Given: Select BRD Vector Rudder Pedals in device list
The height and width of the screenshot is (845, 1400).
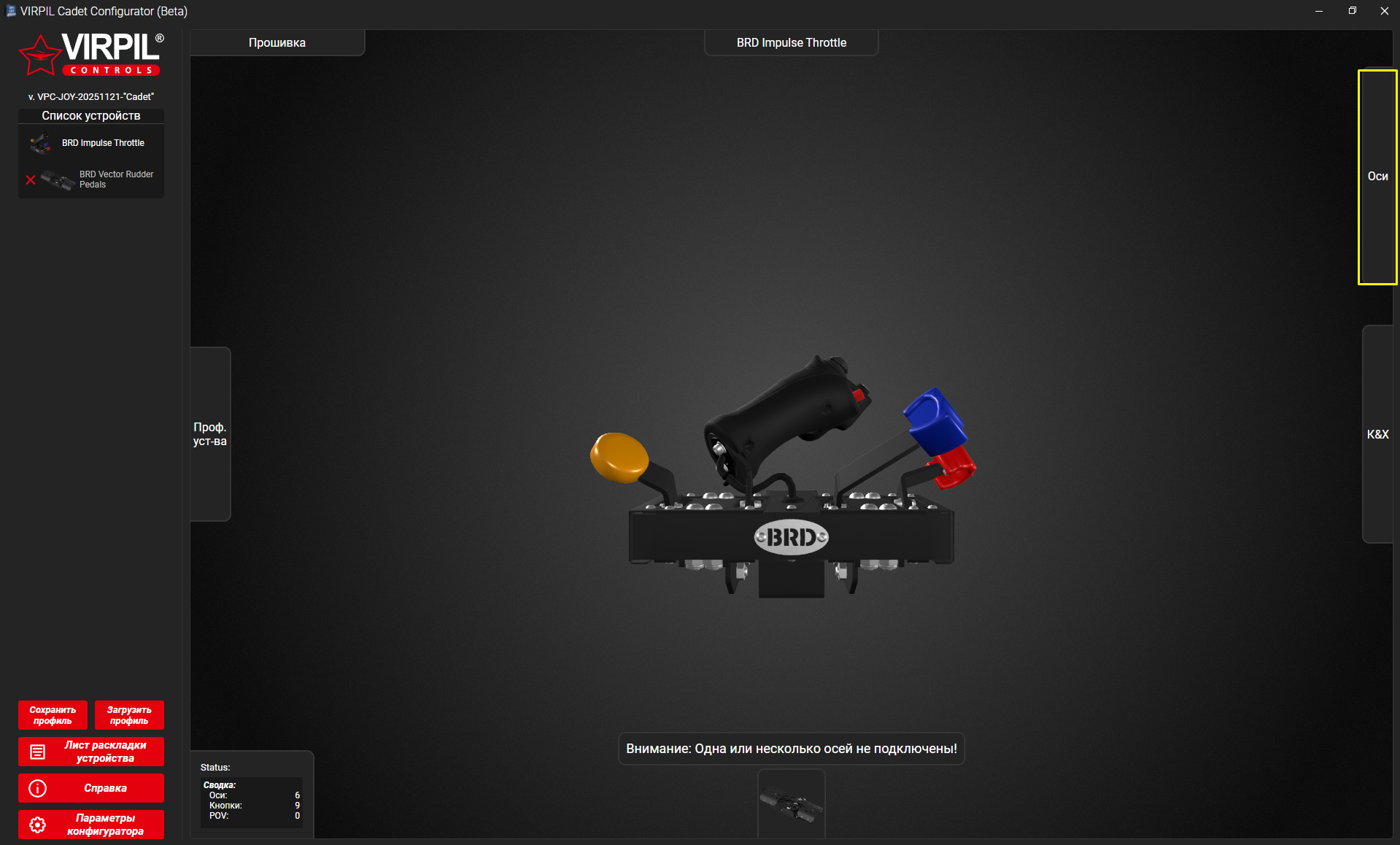Looking at the screenshot, I should [x=116, y=180].
